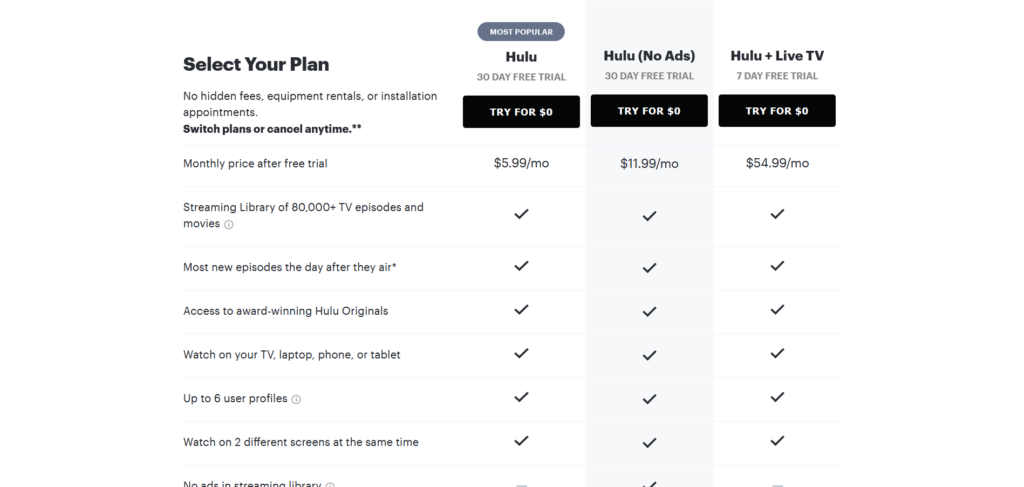This screenshot has height=487, width=1024.
Task: Click the Select Your Plan heading
Action: (256, 65)
